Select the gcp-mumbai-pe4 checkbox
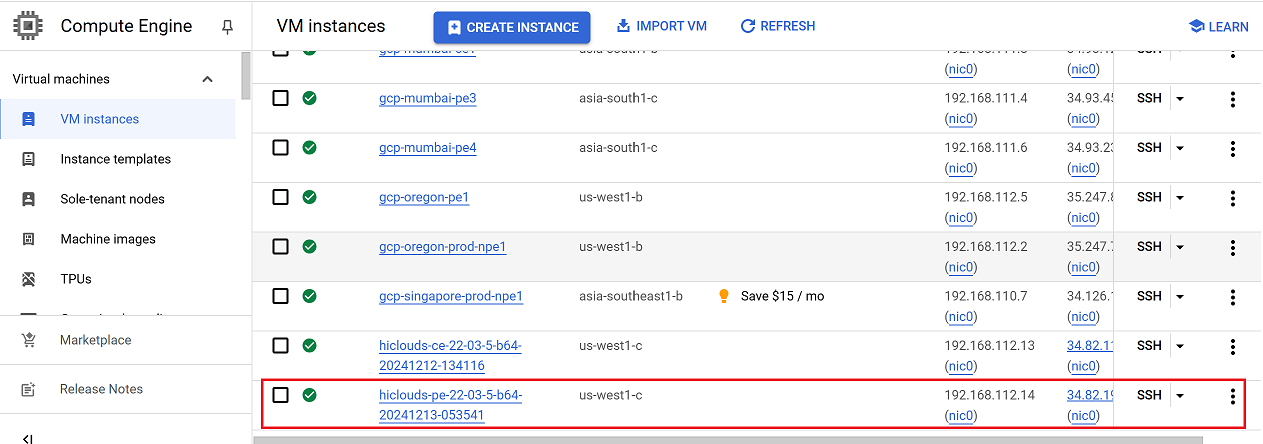This screenshot has height=444, width=1263. (281, 147)
